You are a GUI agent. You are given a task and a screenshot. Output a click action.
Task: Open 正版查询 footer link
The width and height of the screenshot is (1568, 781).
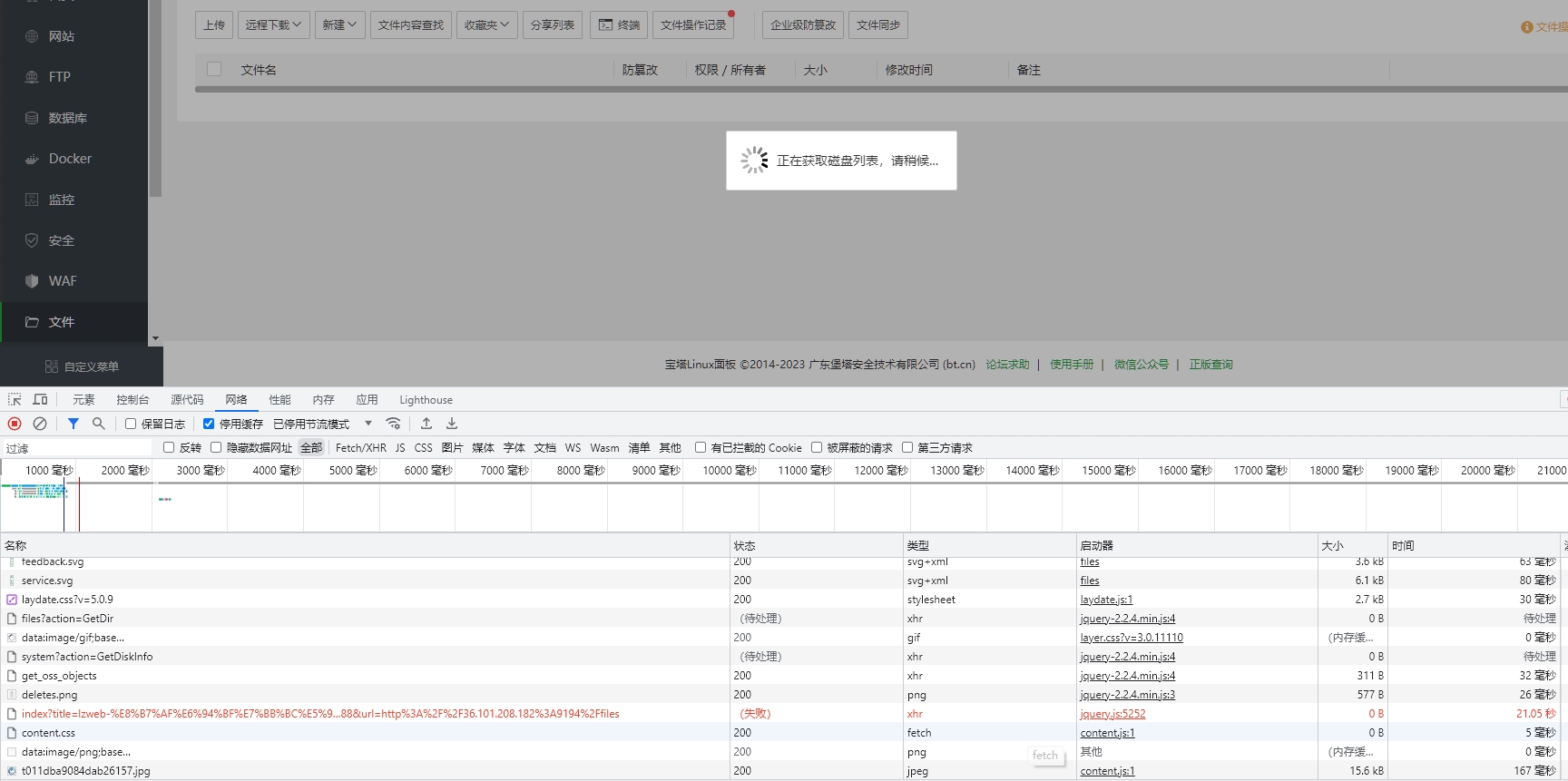point(1211,365)
